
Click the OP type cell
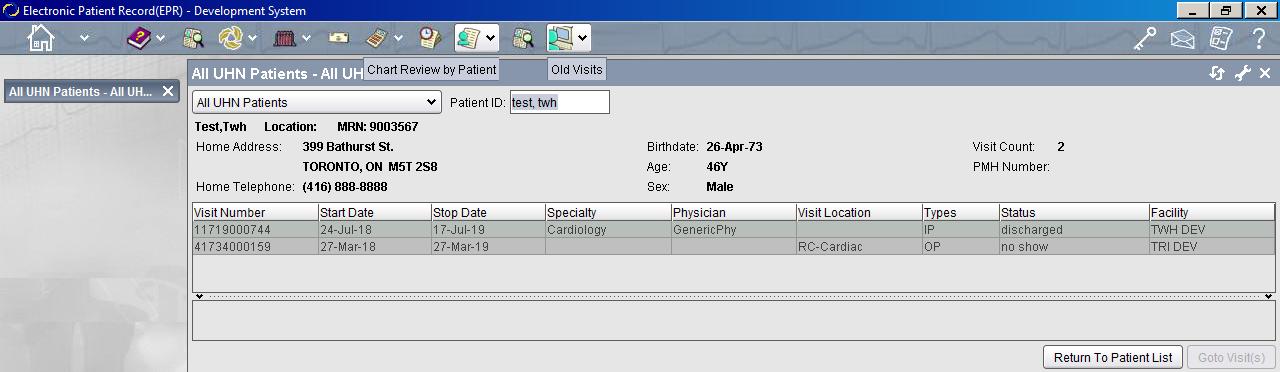(960, 246)
